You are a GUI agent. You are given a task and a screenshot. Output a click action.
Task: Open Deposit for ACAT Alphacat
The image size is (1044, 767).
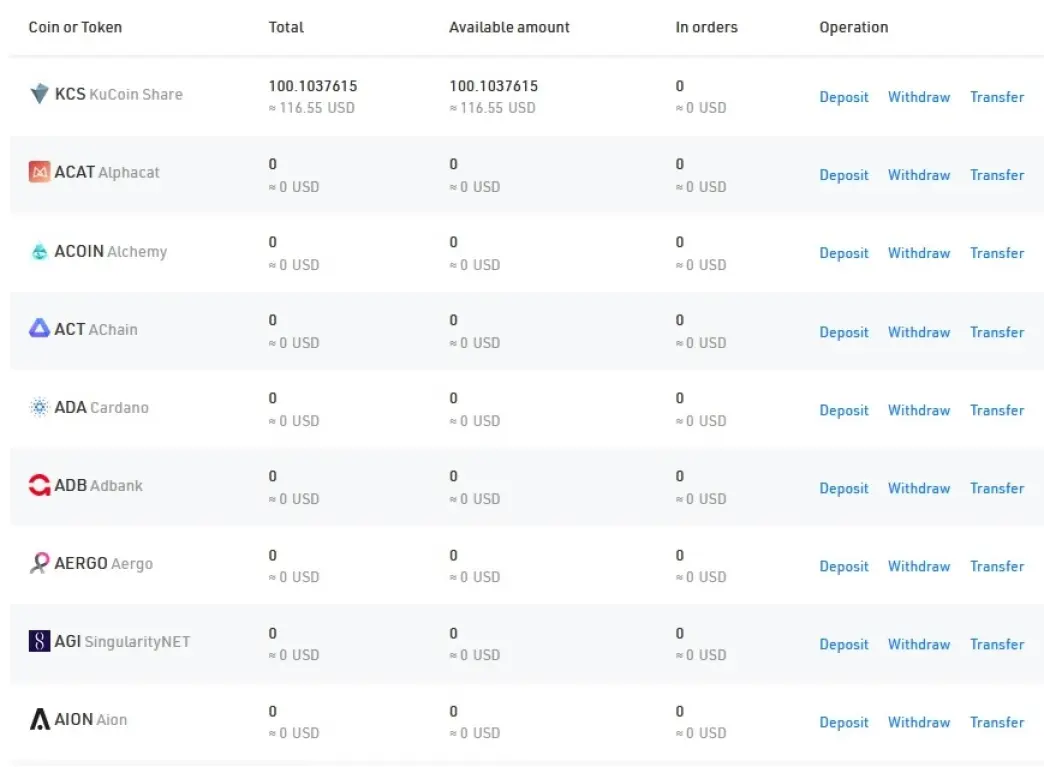(844, 175)
